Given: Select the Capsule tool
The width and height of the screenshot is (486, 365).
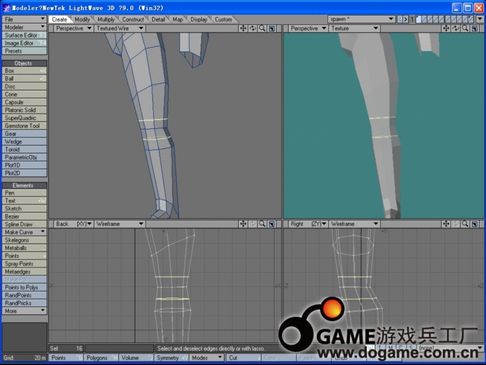Looking at the screenshot, I should click(x=24, y=102).
